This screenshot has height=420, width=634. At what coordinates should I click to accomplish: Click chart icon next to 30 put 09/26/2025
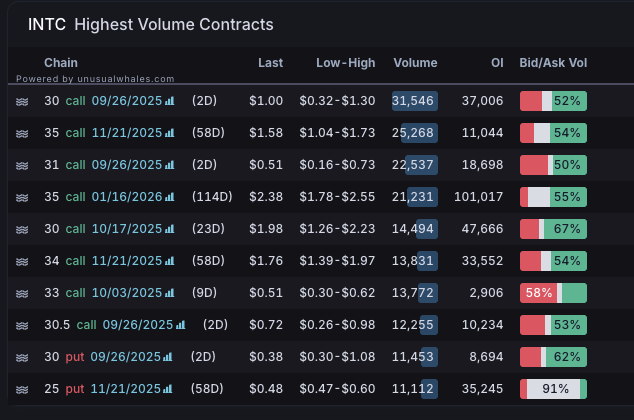point(169,357)
